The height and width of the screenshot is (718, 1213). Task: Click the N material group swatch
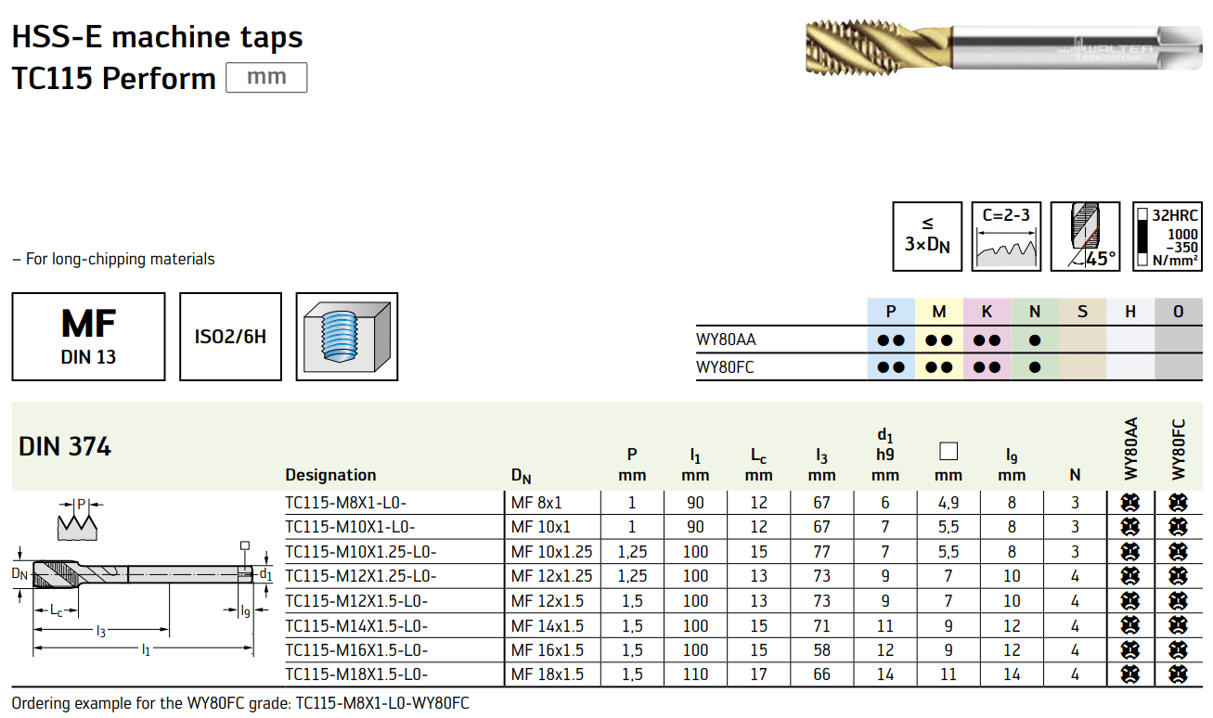[1034, 312]
